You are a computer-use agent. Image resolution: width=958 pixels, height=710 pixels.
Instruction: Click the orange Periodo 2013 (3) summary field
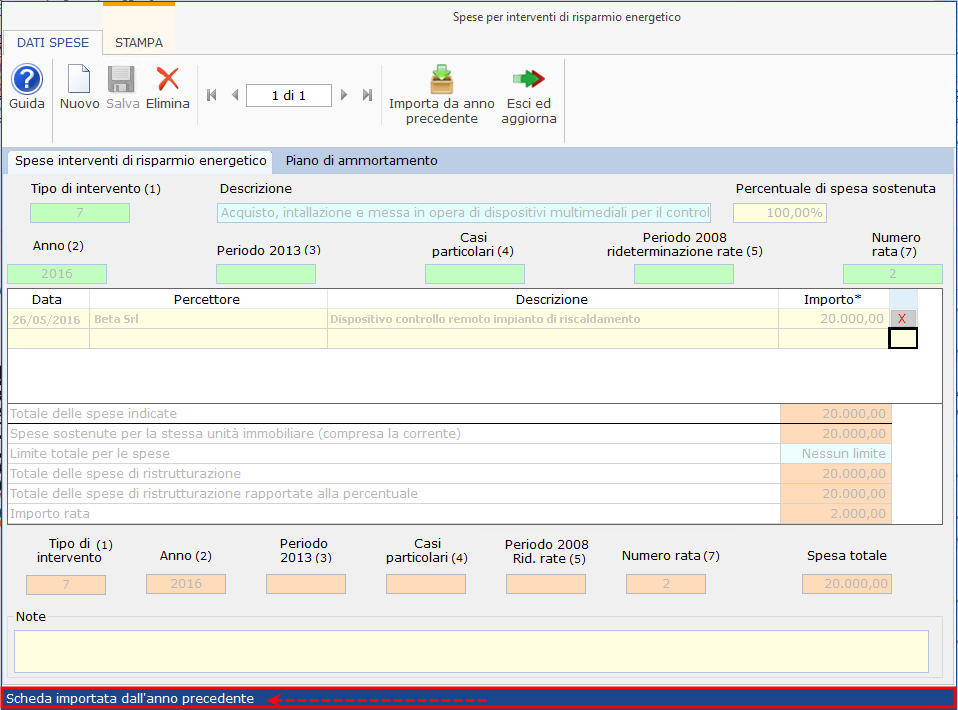click(306, 584)
